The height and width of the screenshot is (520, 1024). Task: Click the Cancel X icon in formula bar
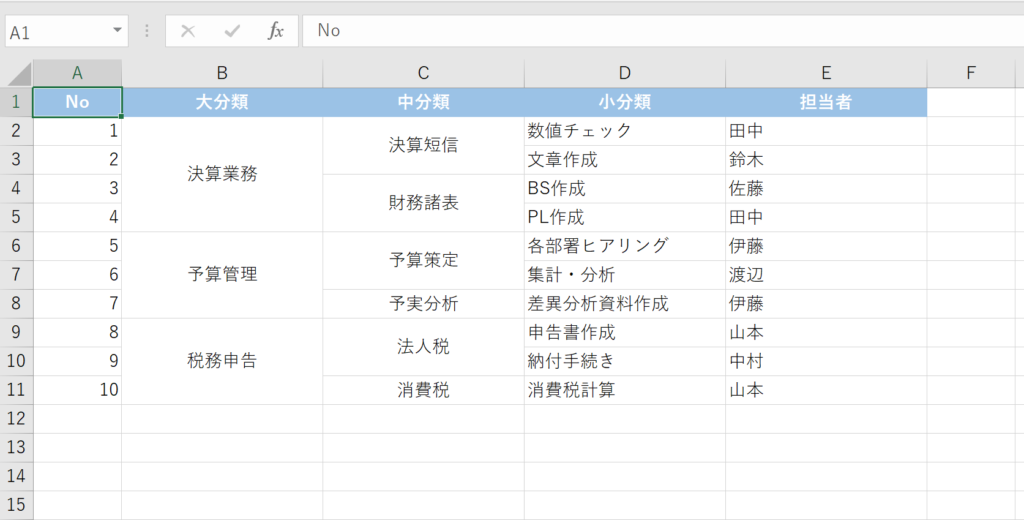(x=187, y=31)
